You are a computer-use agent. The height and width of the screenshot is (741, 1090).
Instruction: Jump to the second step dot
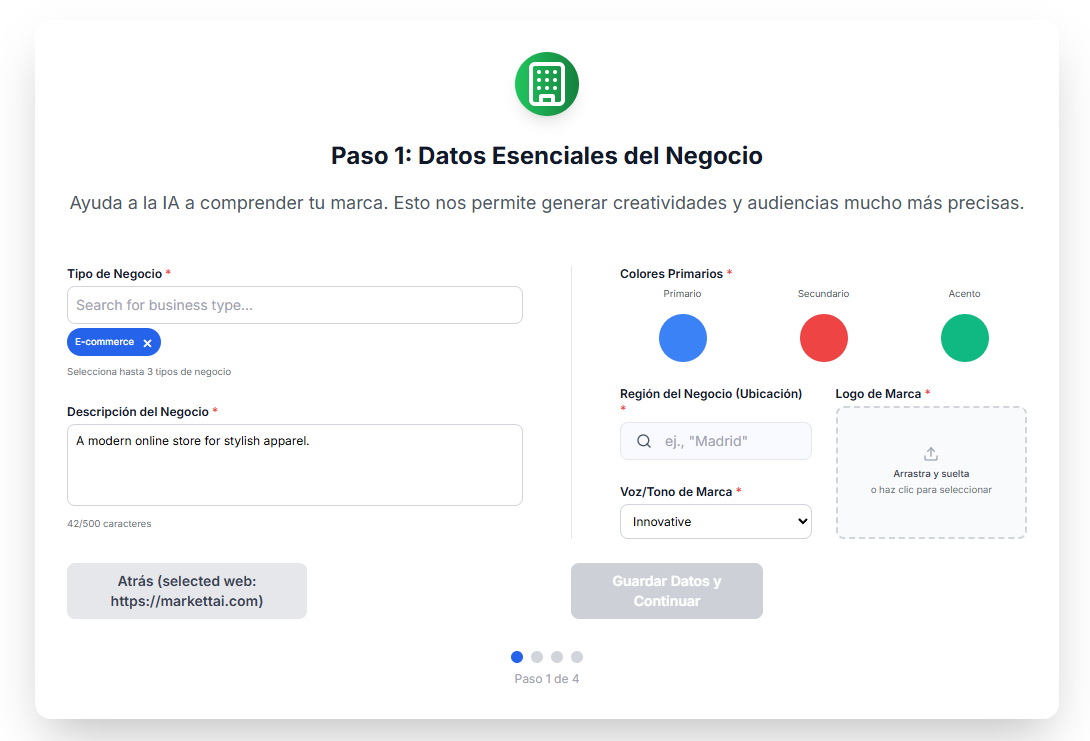[537, 657]
